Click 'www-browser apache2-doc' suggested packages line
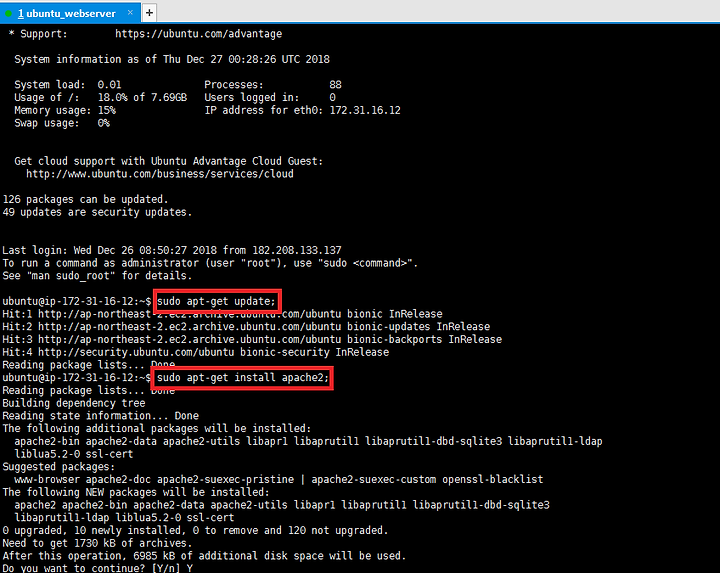Viewport: 720px width, 573px height. click(x=278, y=479)
